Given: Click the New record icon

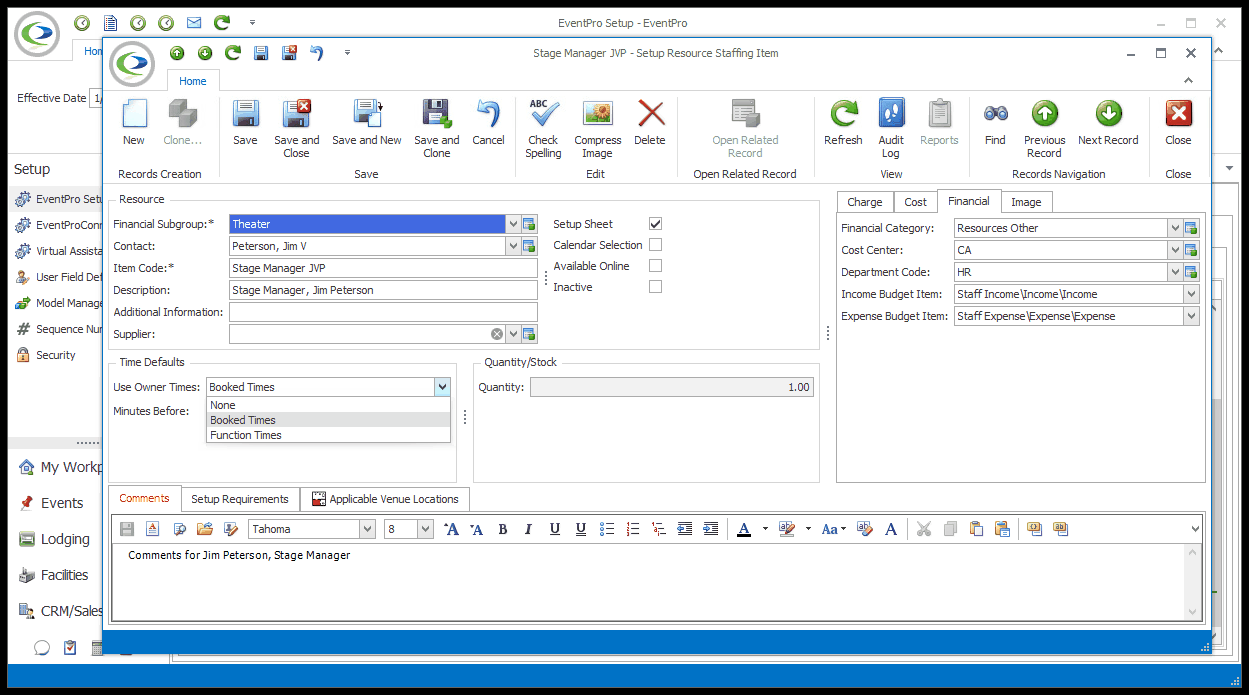Looking at the screenshot, I should [134, 114].
